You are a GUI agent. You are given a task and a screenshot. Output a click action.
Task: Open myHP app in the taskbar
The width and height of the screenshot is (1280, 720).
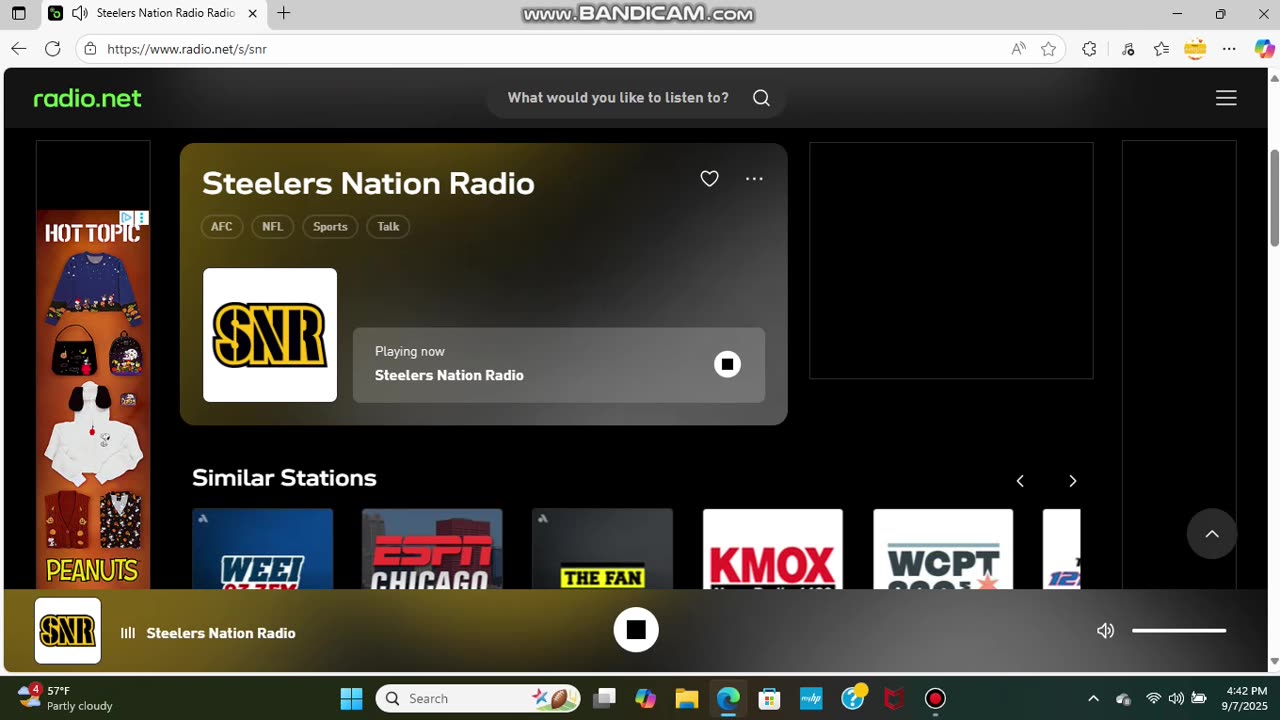coord(811,698)
